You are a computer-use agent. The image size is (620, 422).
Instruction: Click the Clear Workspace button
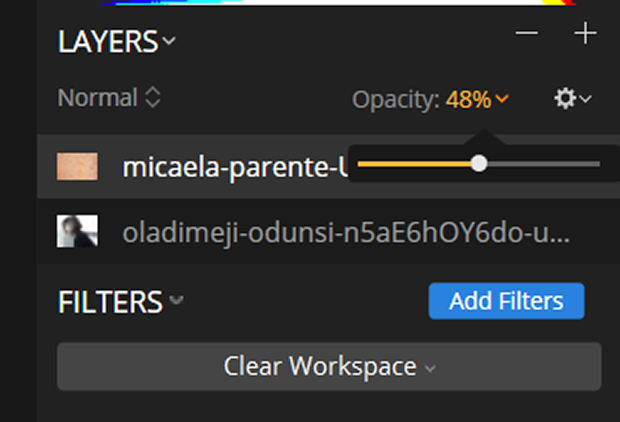pyautogui.click(x=329, y=367)
